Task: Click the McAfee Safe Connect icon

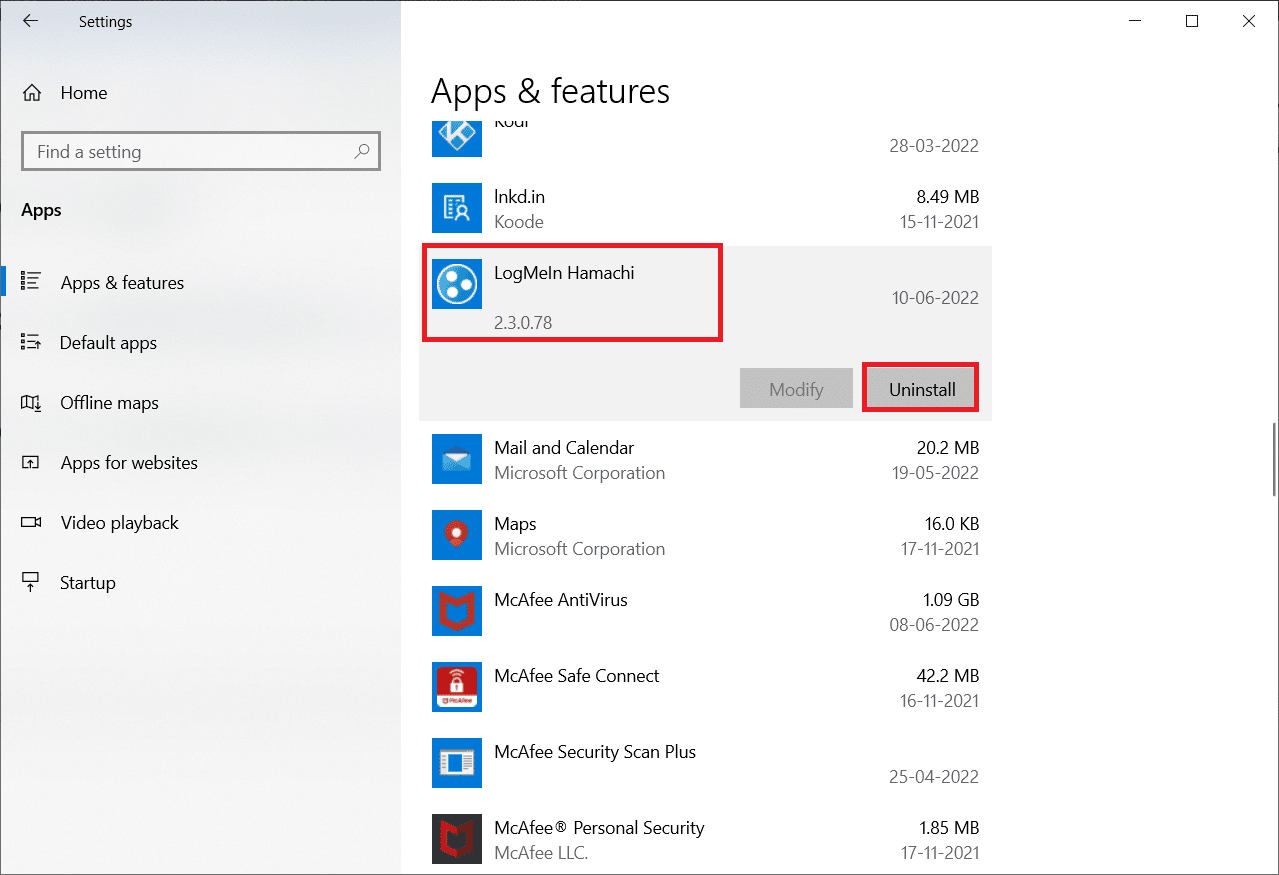Action: tap(457, 688)
